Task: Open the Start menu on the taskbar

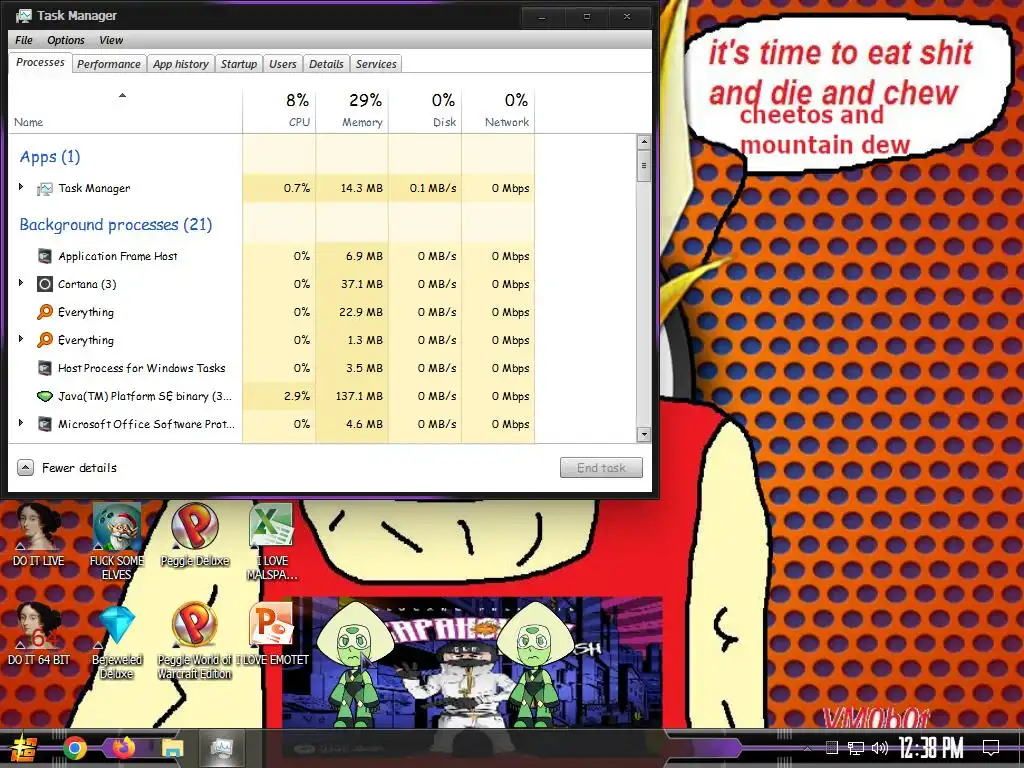Action: pos(24,748)
